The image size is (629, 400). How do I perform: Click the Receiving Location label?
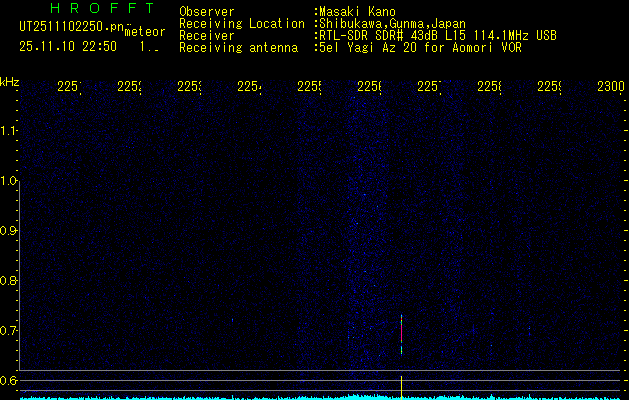click(242, 24)
